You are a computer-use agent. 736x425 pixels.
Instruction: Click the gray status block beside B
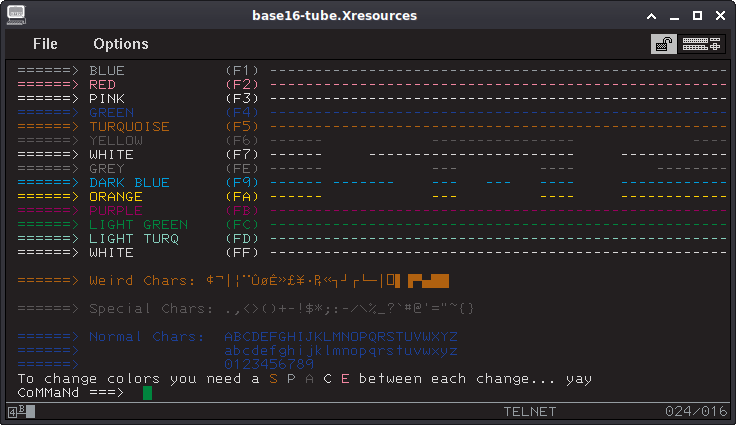click(x=31, y=412)
